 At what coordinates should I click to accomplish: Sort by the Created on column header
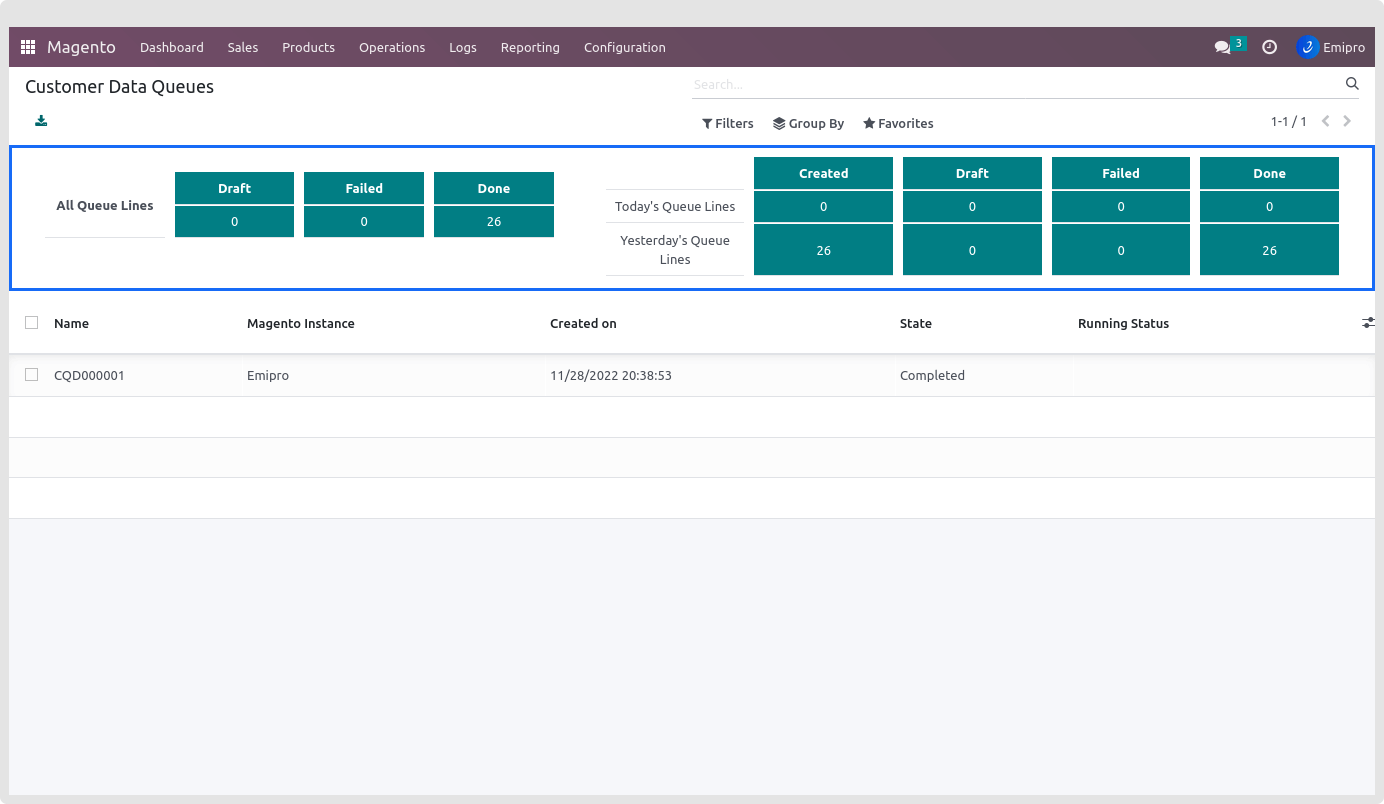(583, 323)
